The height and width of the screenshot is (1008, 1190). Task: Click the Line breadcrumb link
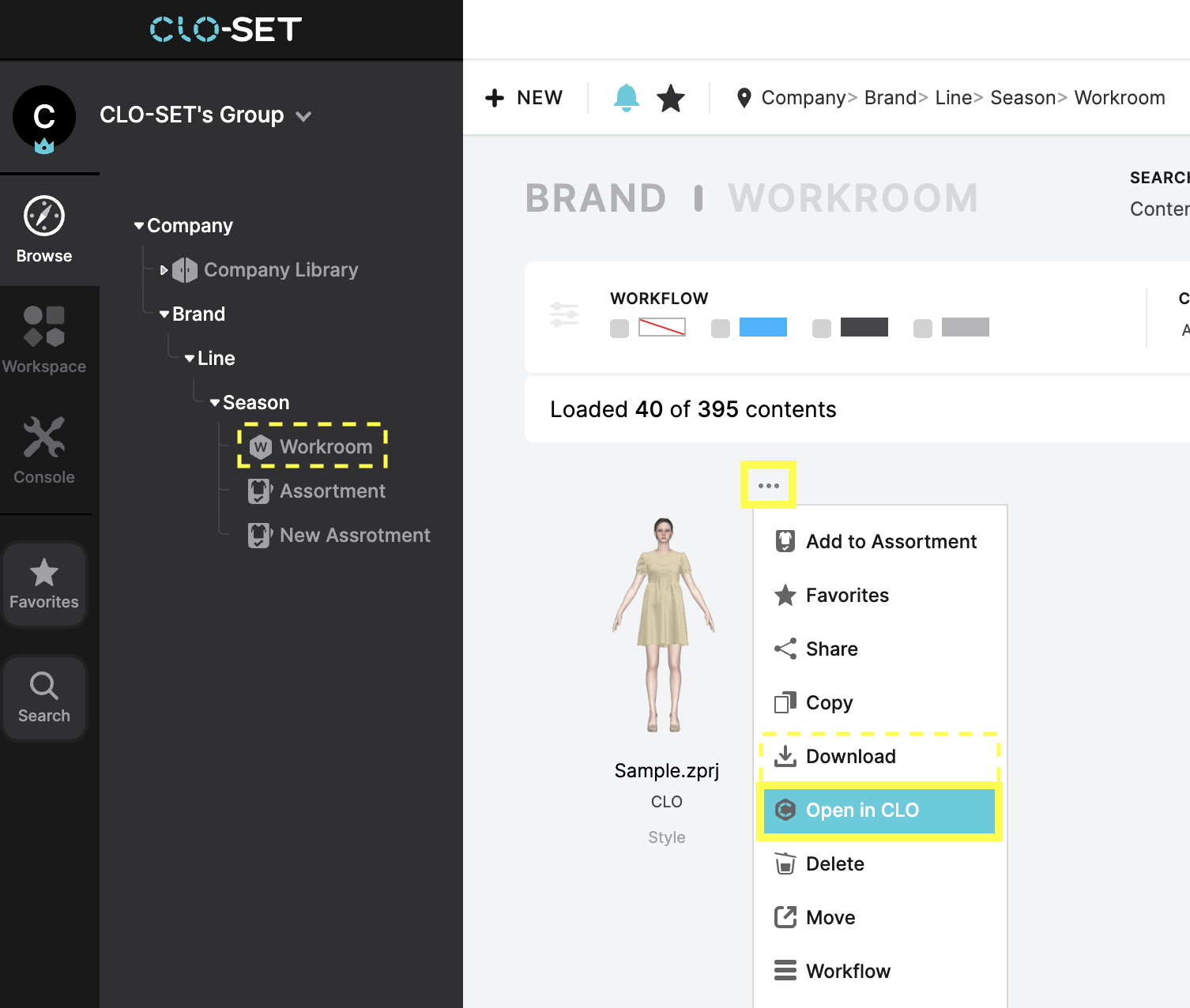[954, 98]
